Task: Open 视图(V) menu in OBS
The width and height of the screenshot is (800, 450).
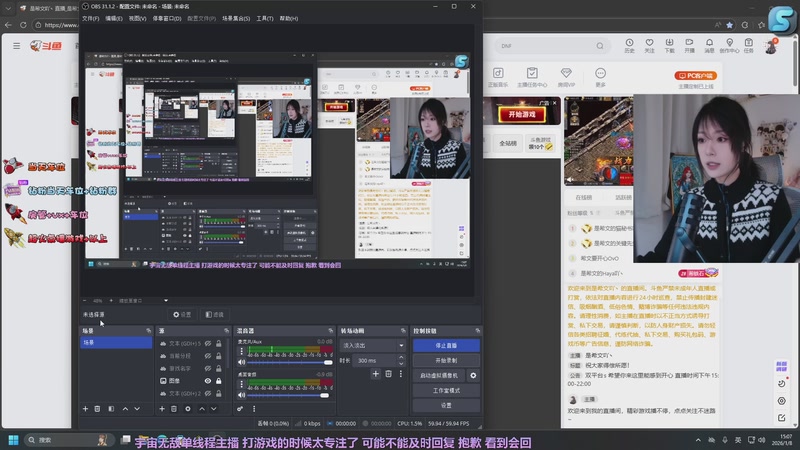Action: 137,18
